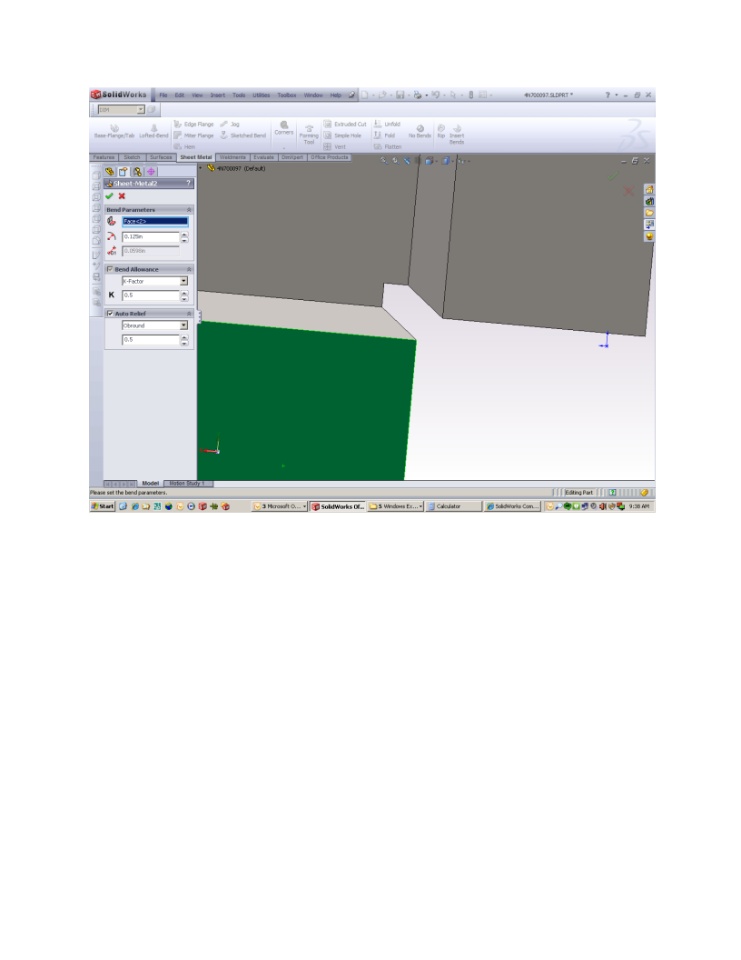Open help for the Sheet-Metal2 property panel
The height and width of the screenshot is (960, 741).
(189, 183)
